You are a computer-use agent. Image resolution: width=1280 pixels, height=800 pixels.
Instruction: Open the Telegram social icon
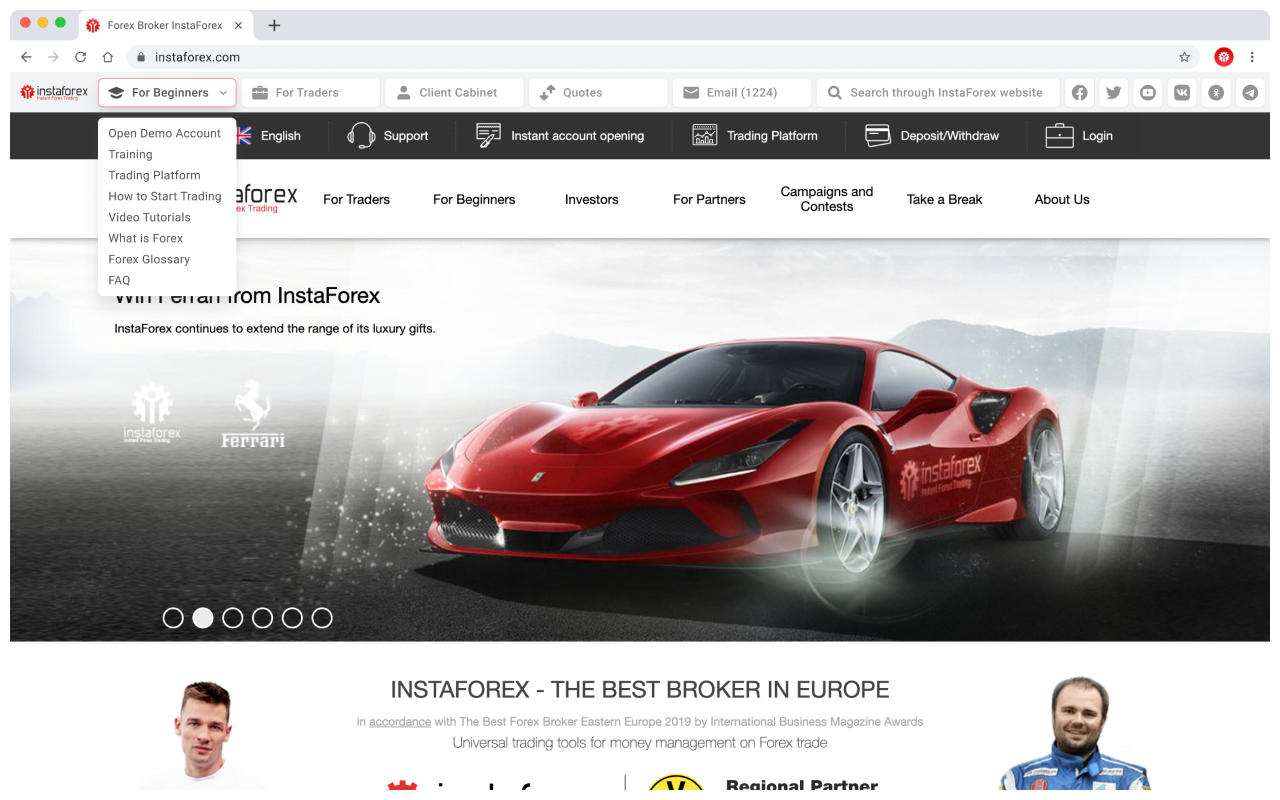(1250, 93)
